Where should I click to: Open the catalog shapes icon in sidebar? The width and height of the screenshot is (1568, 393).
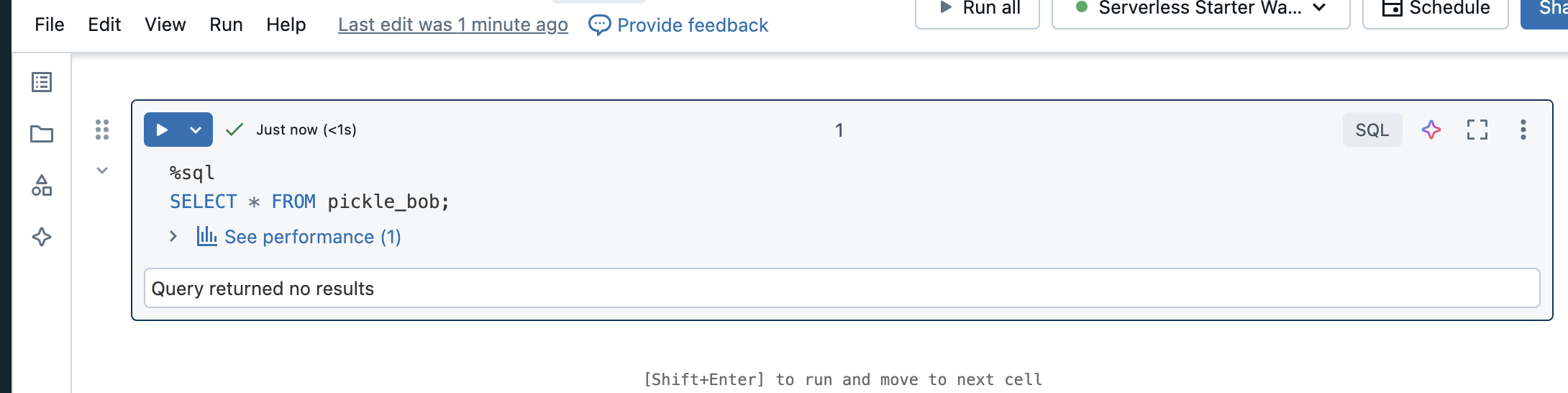pyautogui.click(x=42, y=186)
